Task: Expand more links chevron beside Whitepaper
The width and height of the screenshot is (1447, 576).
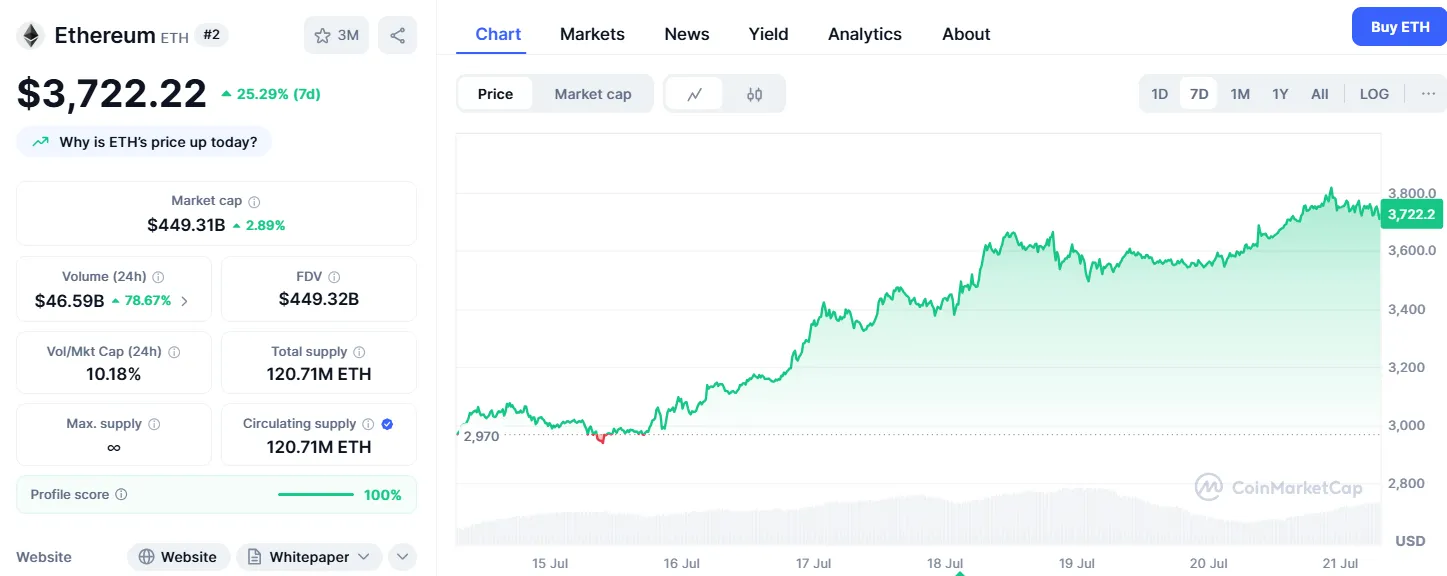Action: click(402, 557)
